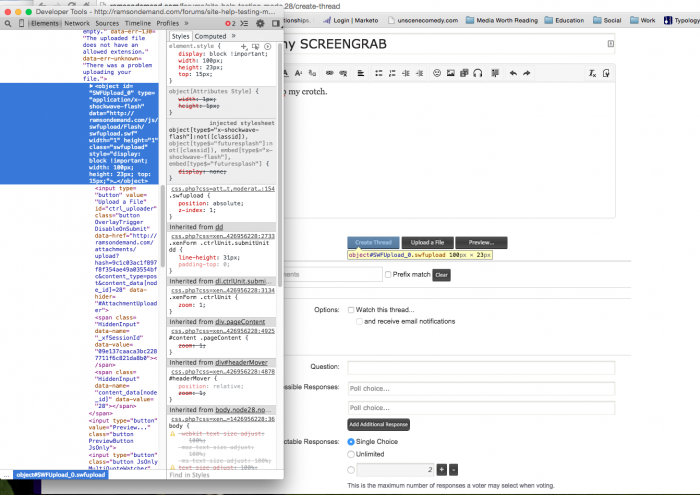Select the Styles tab
The width and height of the screenshot is (700, 495).
click(180, 36)
